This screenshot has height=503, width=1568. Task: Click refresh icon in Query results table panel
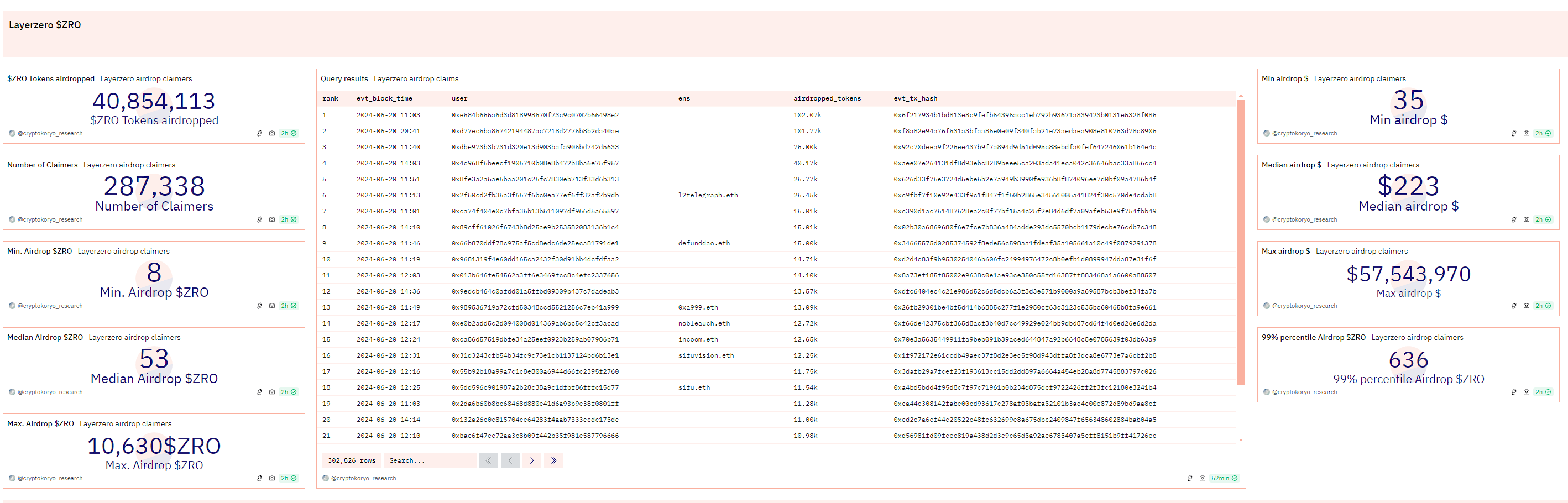(x=1190, y=479)
